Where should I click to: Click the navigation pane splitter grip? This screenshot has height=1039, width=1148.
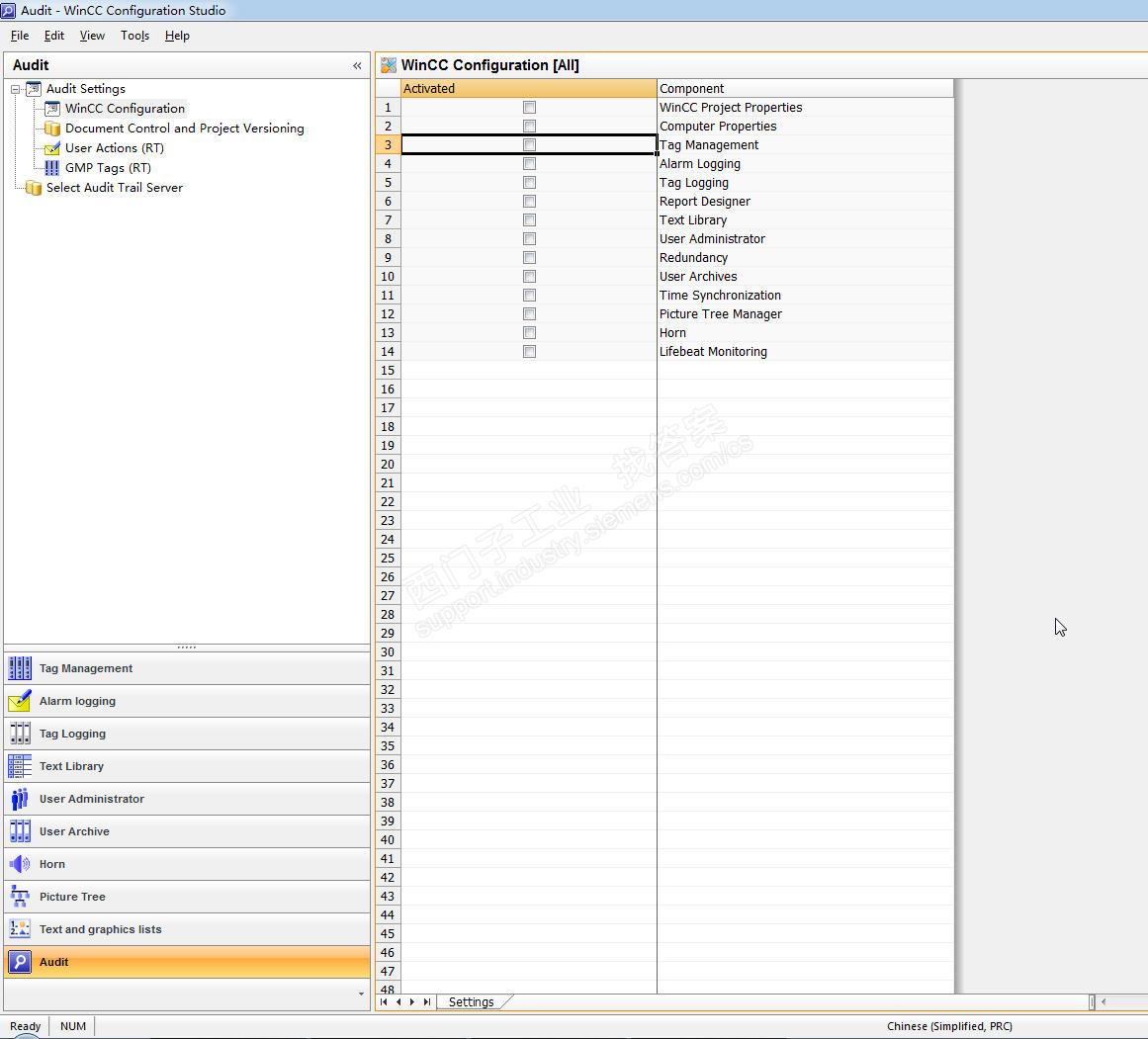[187, 648]
